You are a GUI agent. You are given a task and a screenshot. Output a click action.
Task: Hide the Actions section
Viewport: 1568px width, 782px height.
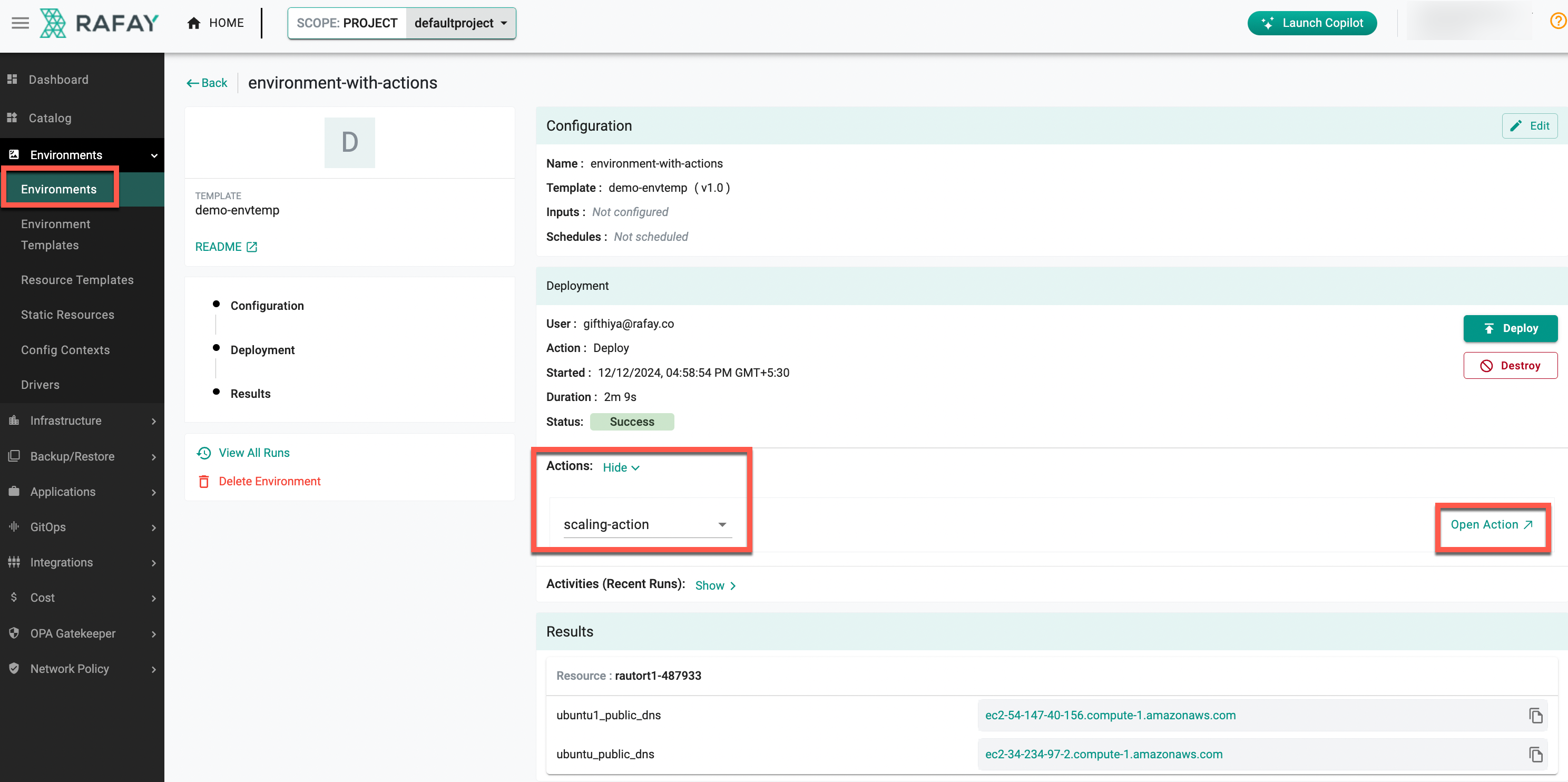click(x=621, y=467)
